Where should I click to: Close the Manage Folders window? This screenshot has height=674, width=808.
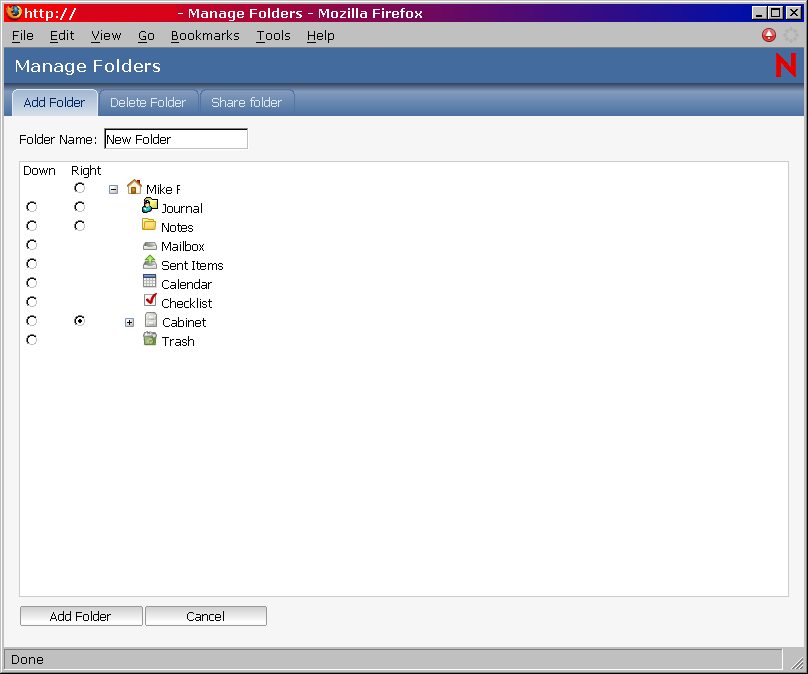(x=794, y=13)
